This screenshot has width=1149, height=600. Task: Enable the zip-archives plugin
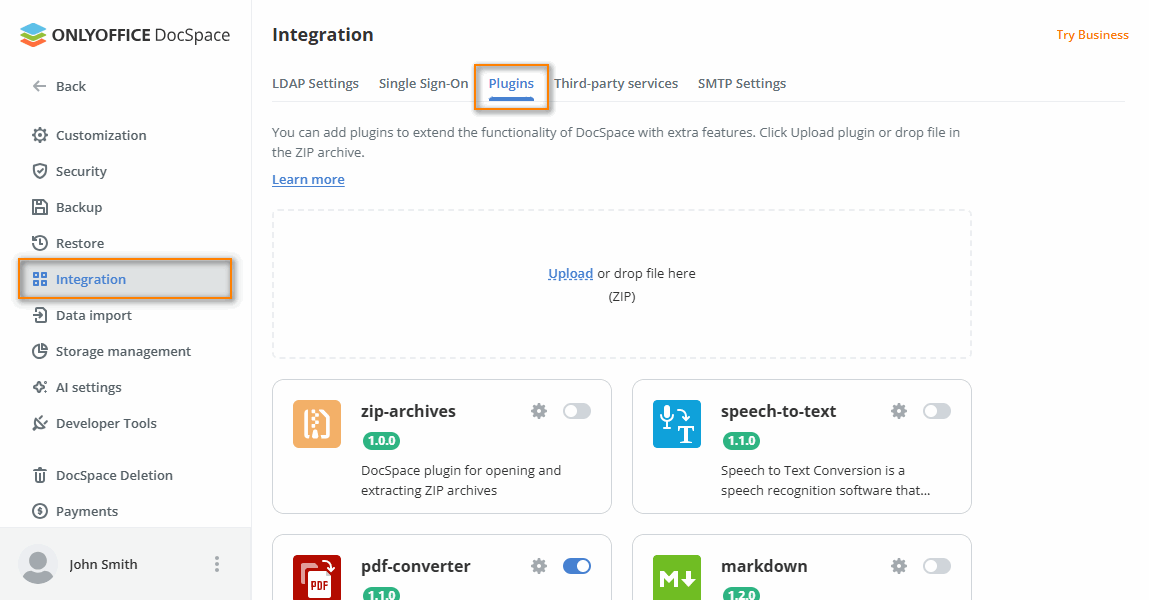(577, 410)
